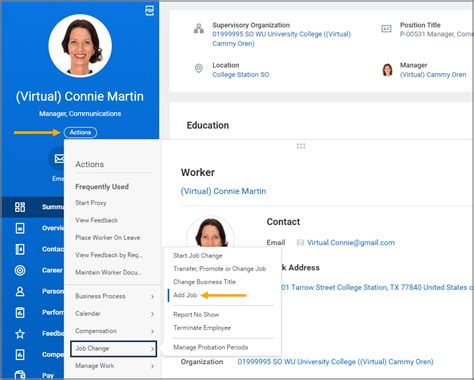The width and height of the screenshot is (474, 380).
Task: Click the drag handle dots above Worker
Action: (301, 146)
